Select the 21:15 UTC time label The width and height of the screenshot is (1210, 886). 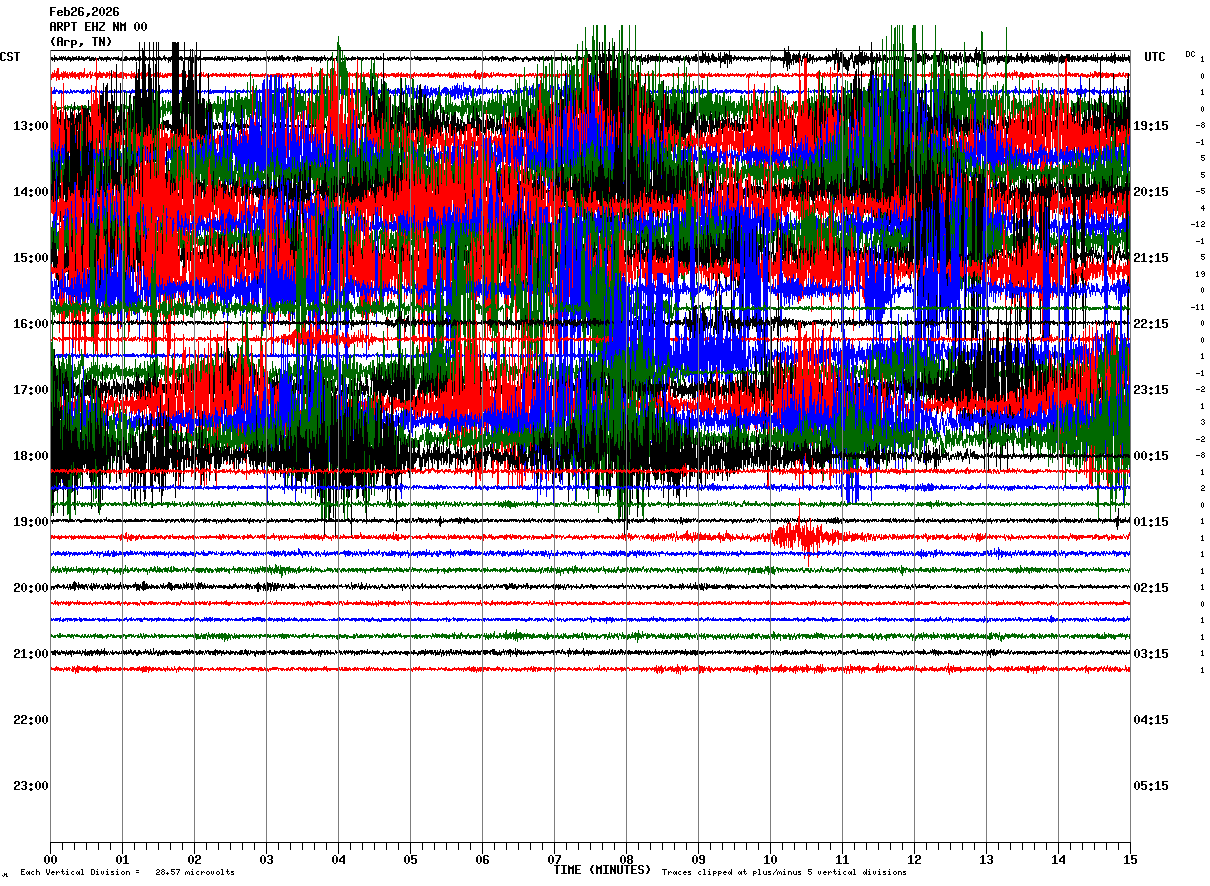[1151, 258]
